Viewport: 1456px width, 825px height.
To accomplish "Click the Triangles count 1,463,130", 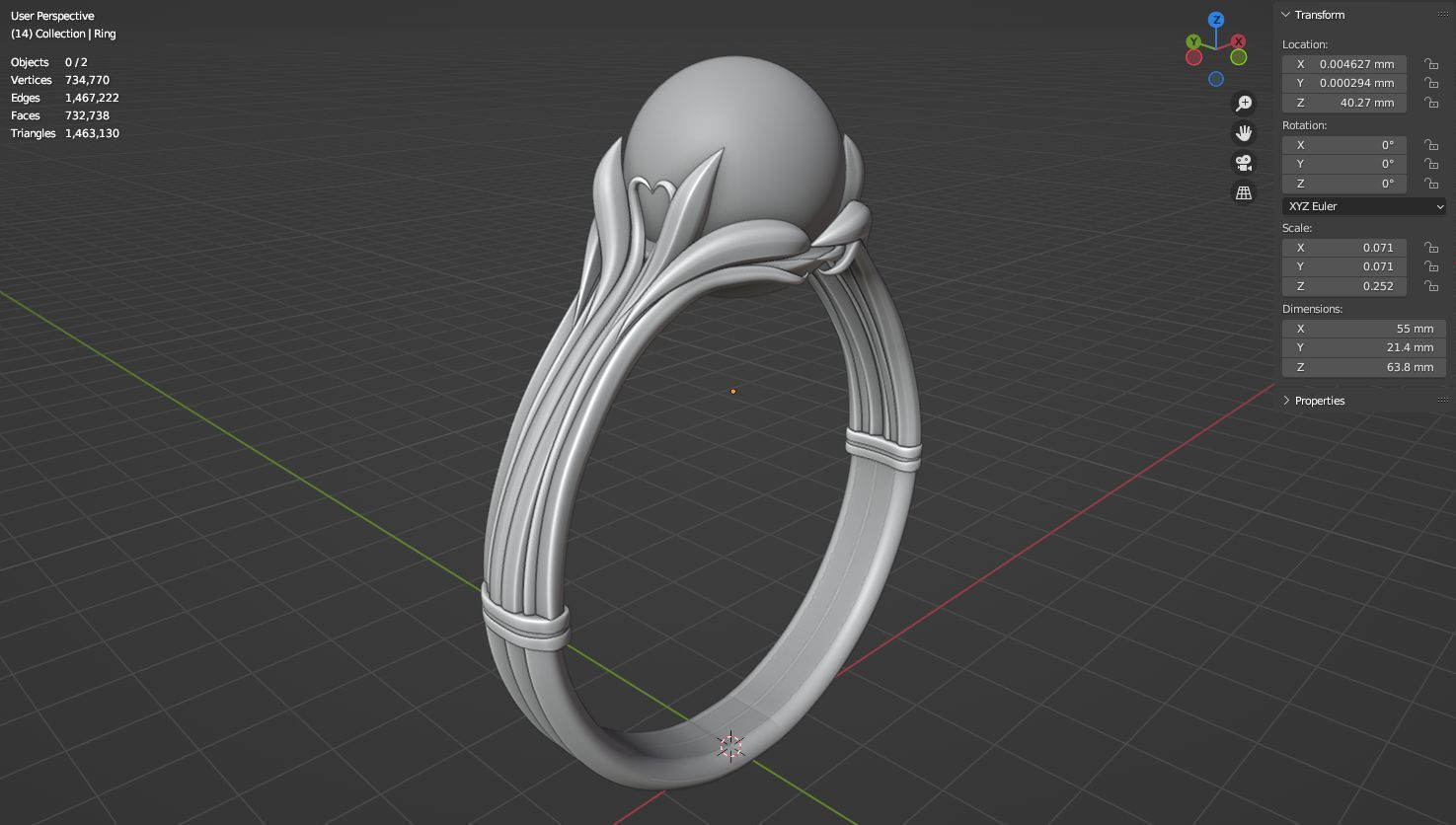I will [92, 133].
